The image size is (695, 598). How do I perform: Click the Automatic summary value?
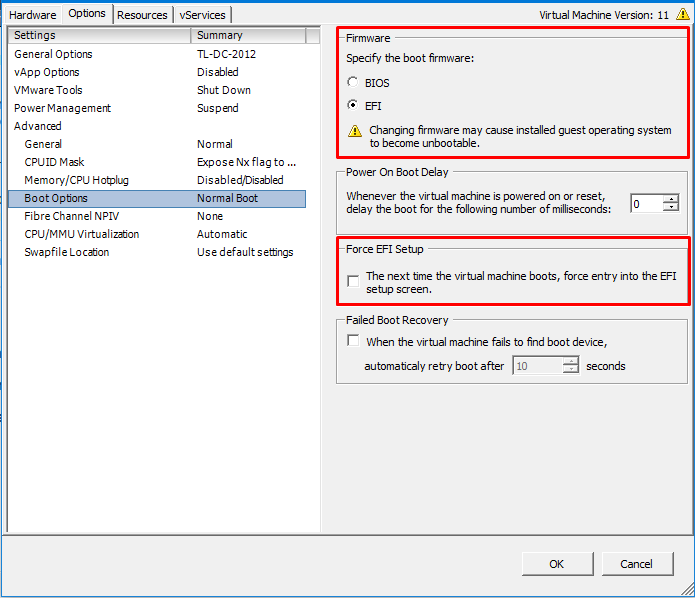[x=222, y=234]
